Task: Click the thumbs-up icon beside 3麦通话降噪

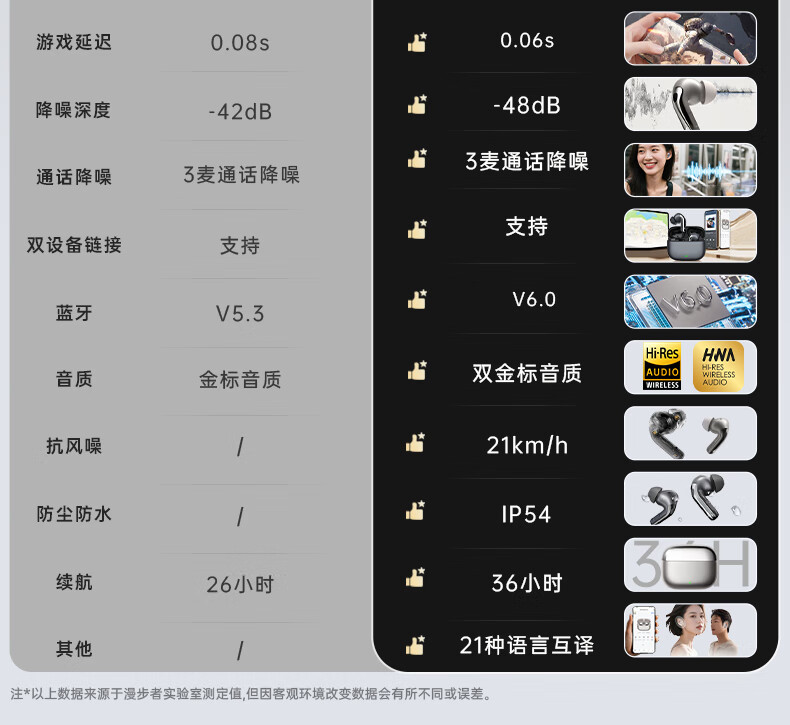Action: pos(417,159)
